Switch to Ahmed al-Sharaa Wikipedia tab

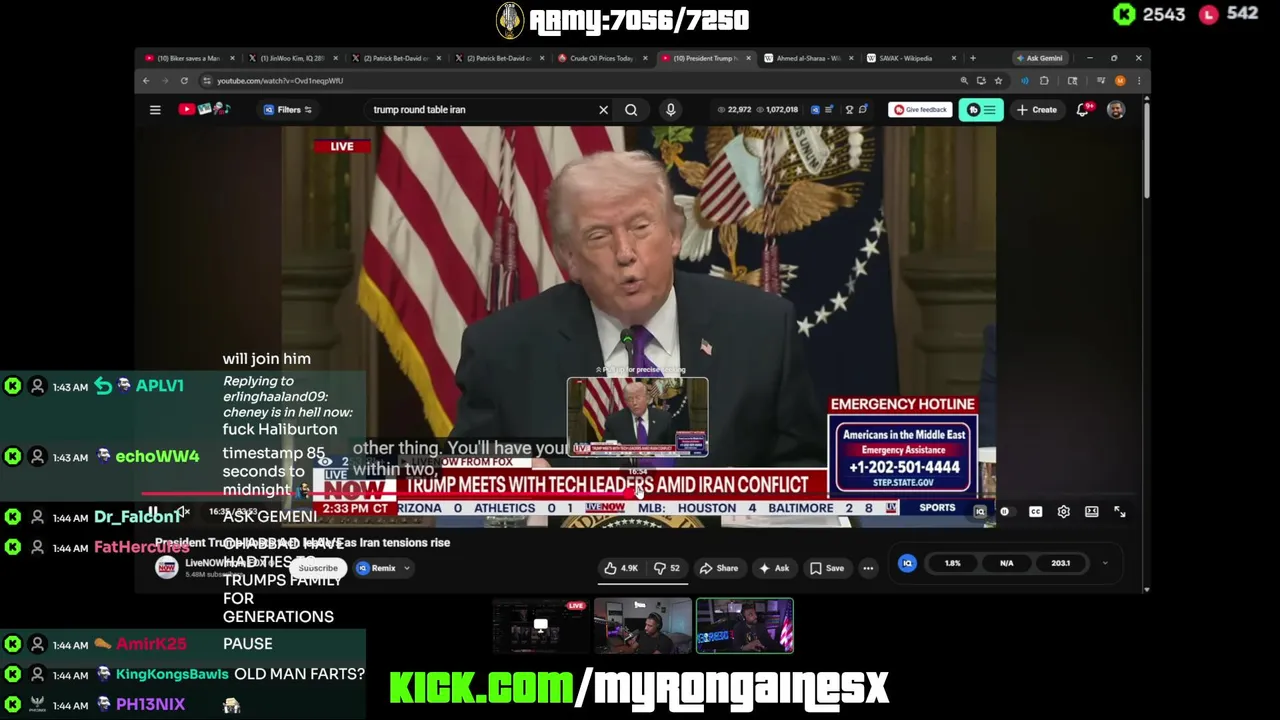(808, 58)
